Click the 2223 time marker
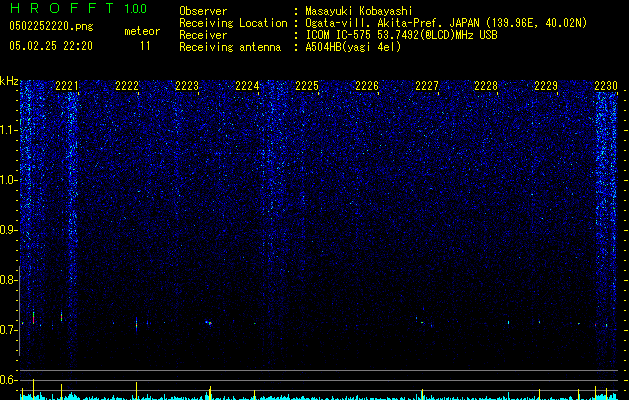 187,86
